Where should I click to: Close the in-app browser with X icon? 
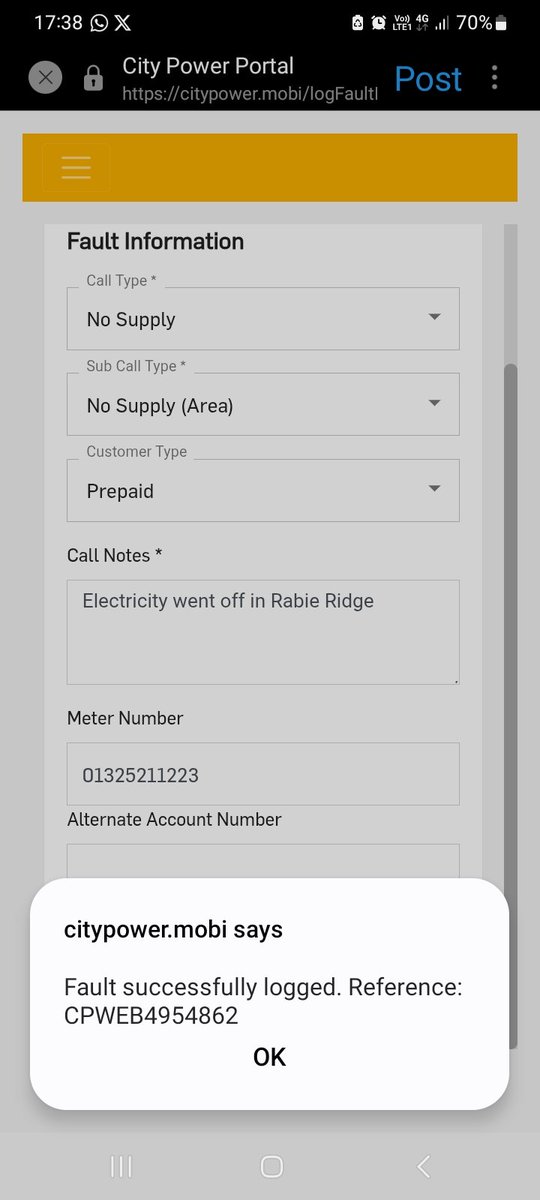pos(45,78)
